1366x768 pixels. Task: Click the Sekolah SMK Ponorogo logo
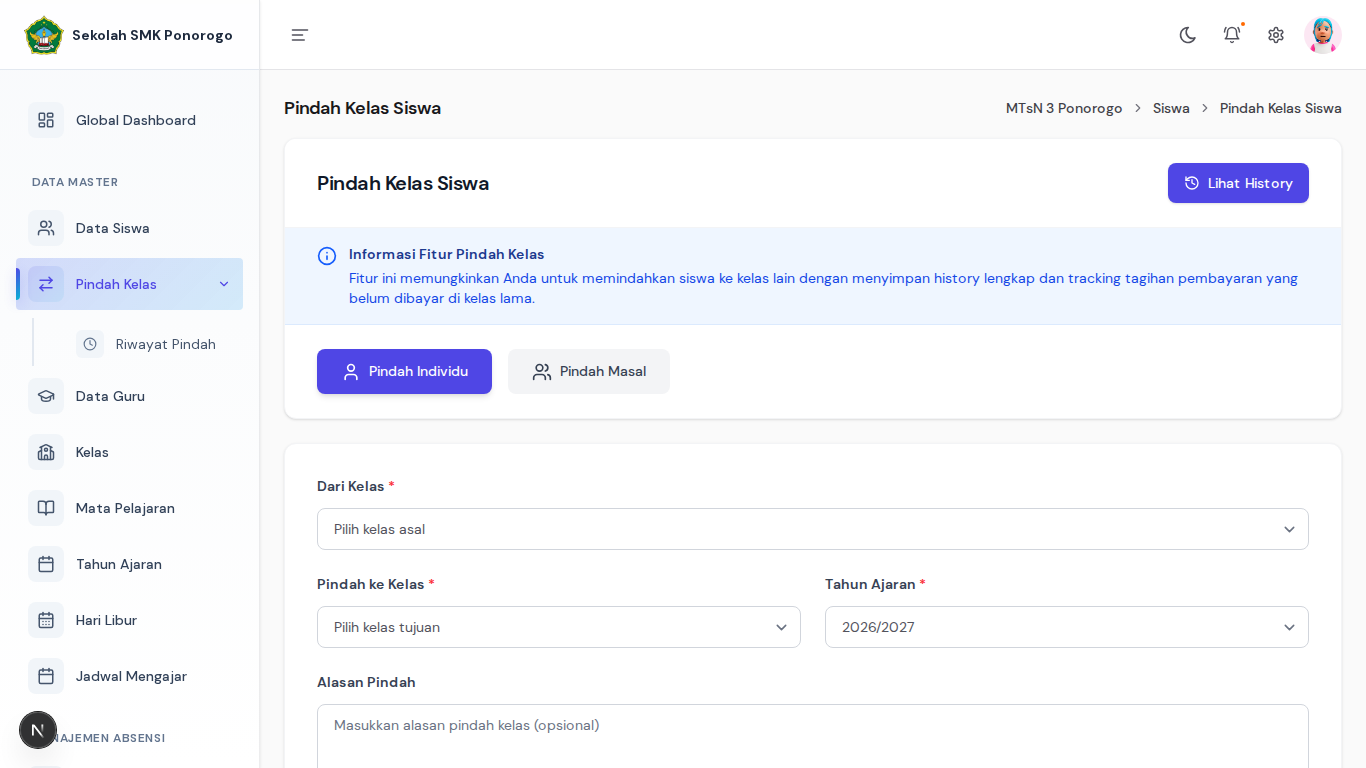tap(44, 35)
